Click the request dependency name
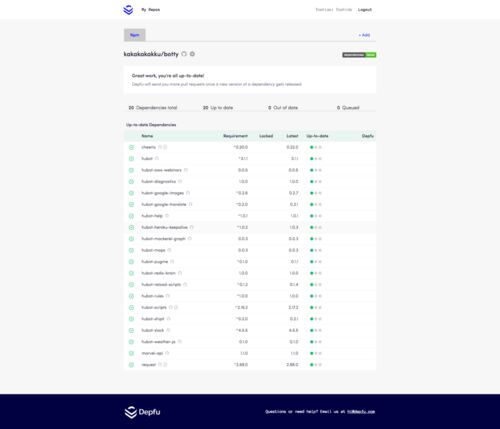 click(x=149, y=365)
